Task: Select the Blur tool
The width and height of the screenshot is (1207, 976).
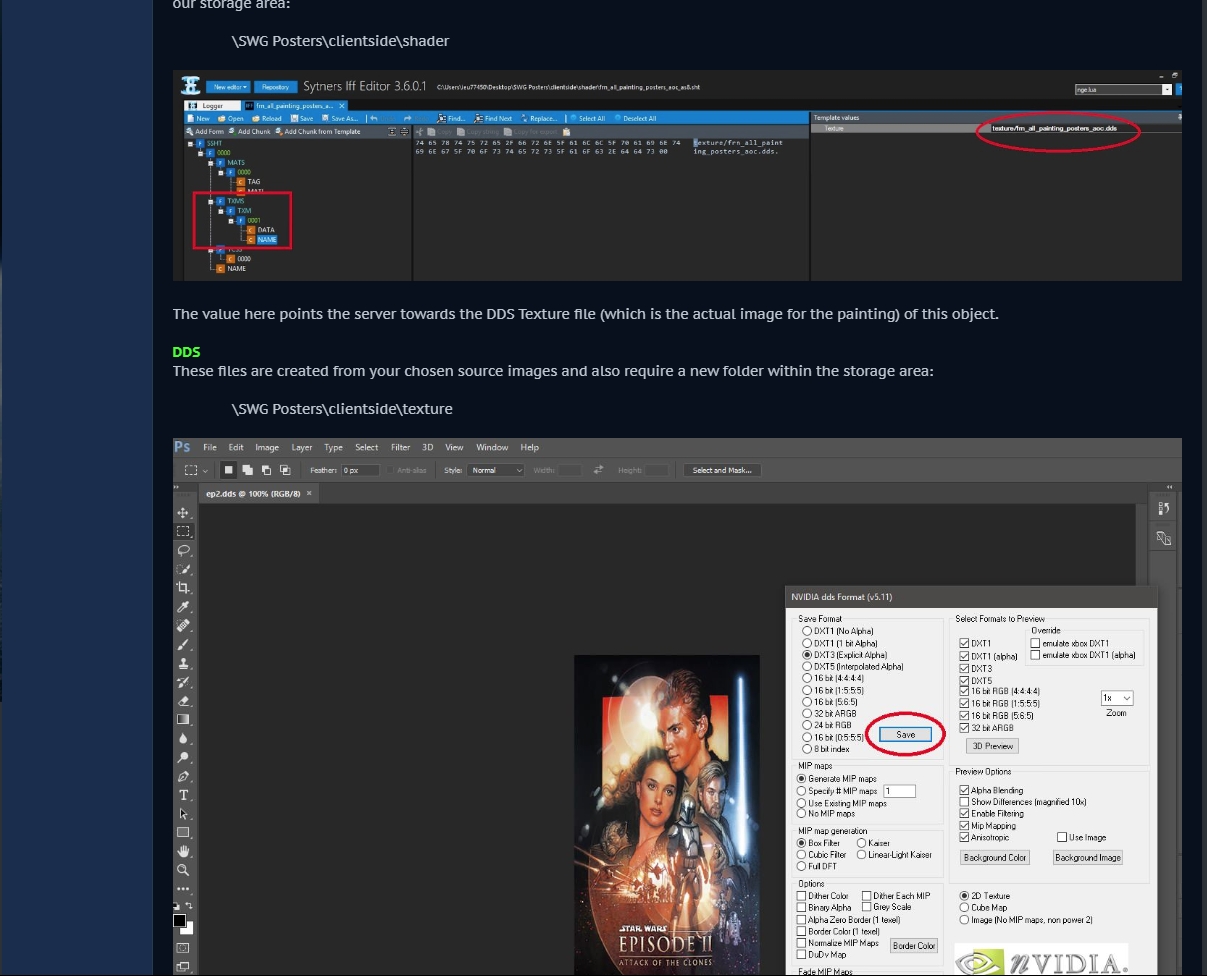Action: [x=184, y=738]
